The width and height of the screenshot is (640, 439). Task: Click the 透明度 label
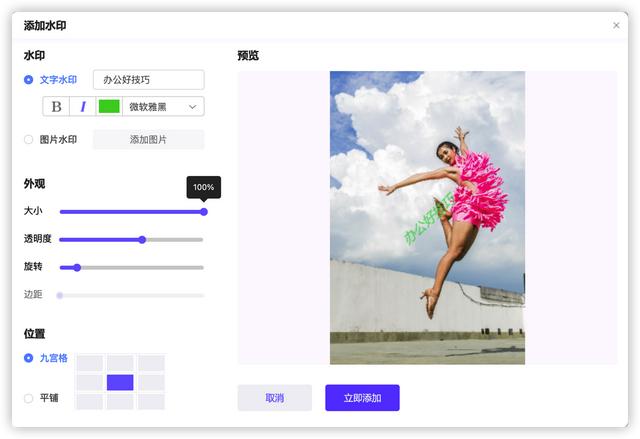coord(38,239)
